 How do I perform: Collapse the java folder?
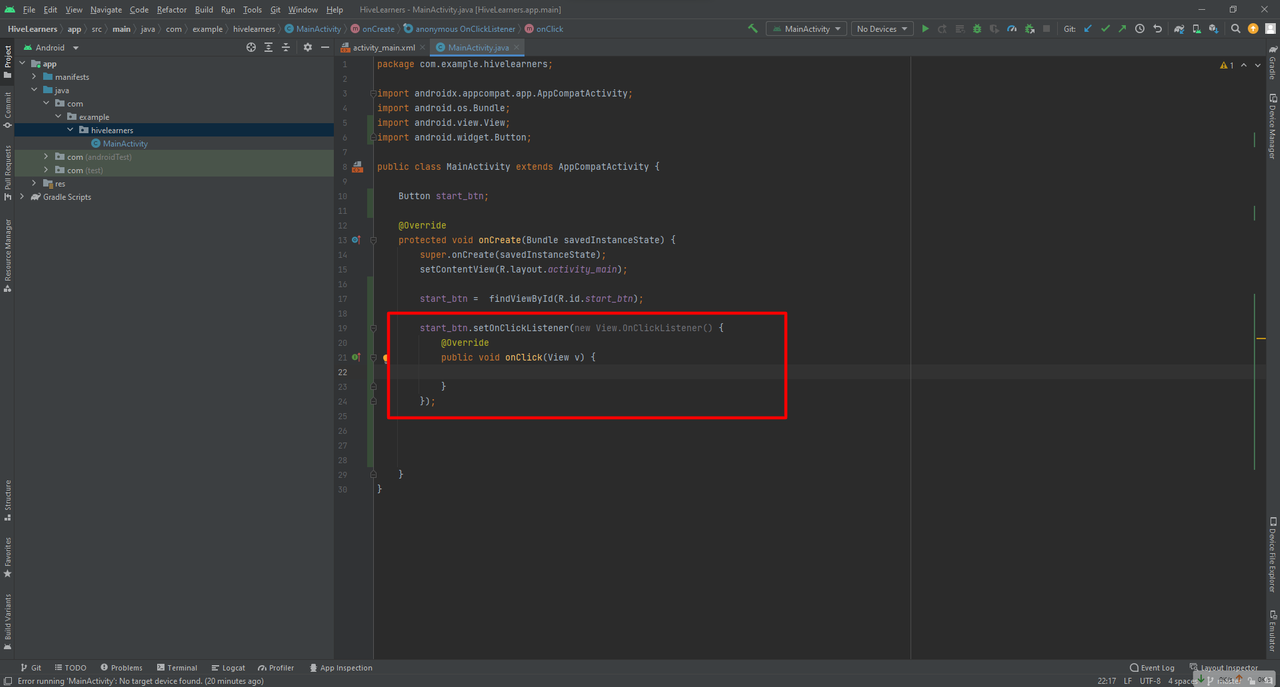34,90
